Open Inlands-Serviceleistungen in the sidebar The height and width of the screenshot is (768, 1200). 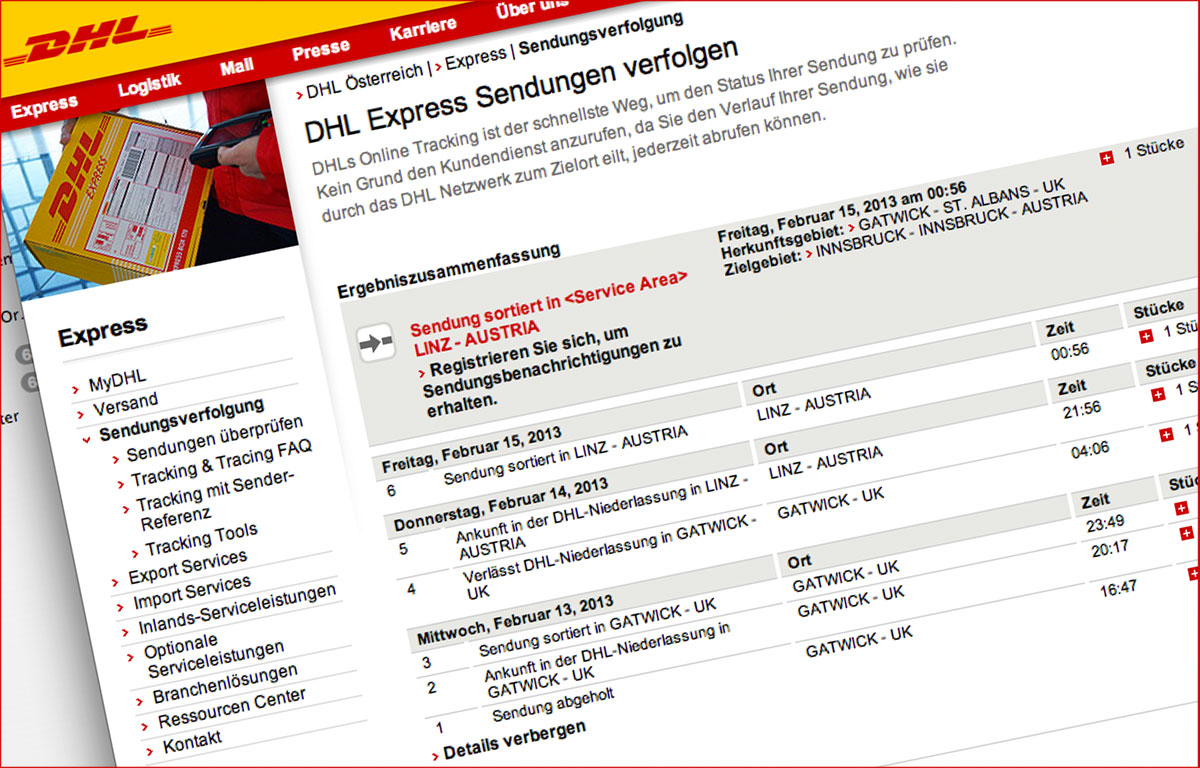click(x=237, y=611)
